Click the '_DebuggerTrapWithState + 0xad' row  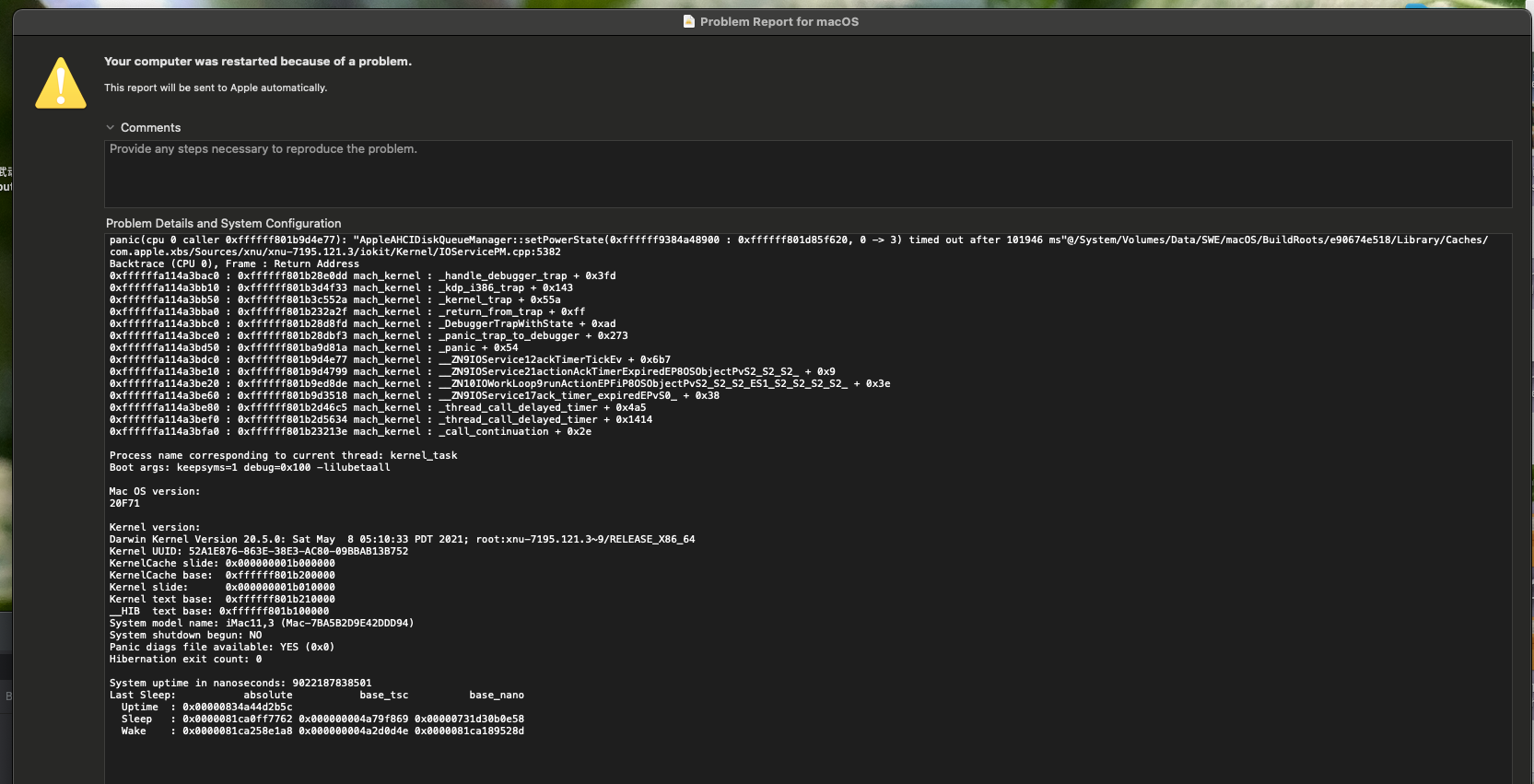click(363, 323)
